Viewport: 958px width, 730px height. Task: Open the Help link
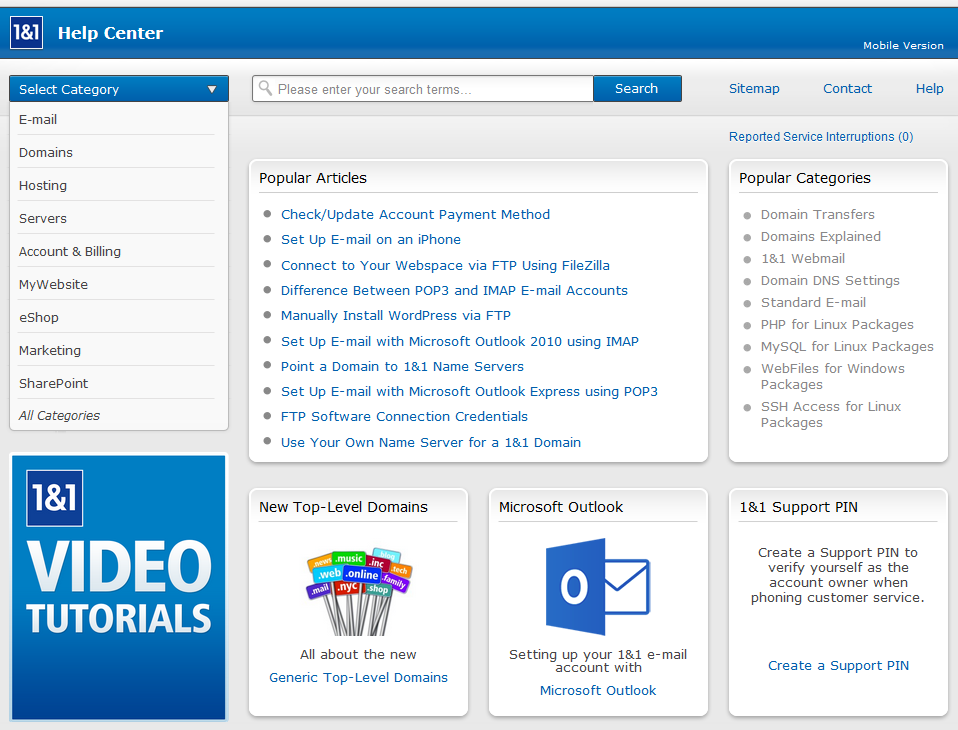click(929, 89)
